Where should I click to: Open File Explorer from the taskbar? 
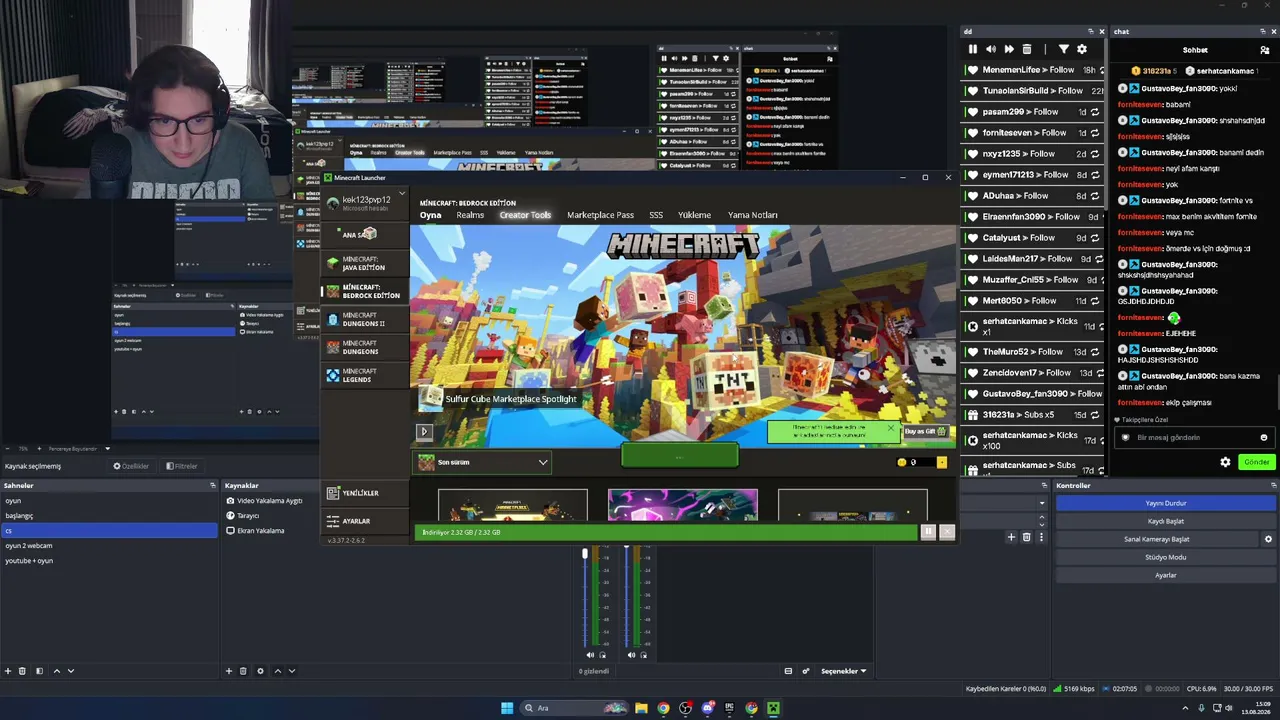pos(641,708)
